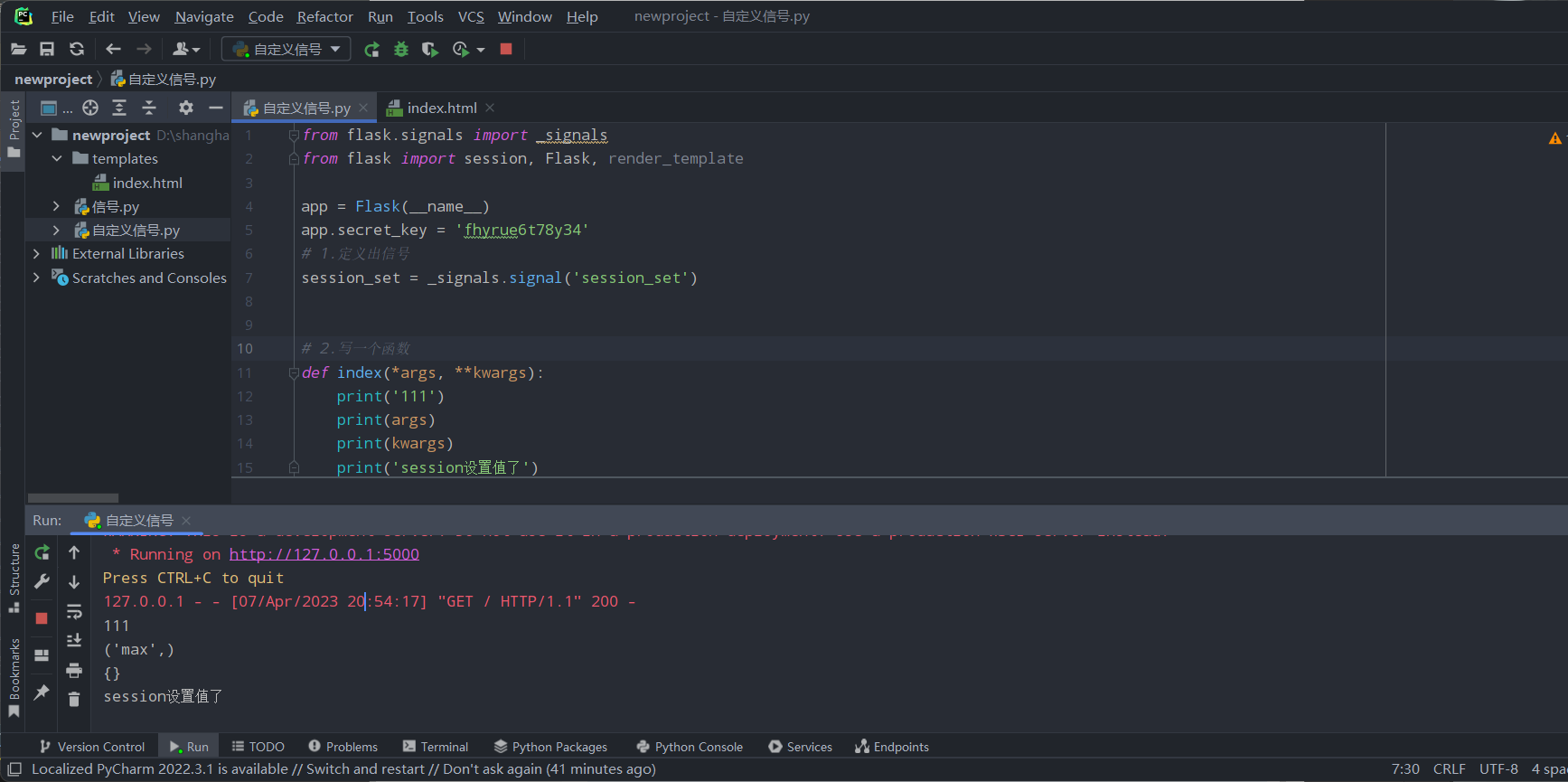Close the index.html editor tab
The image size is (1568, 782).
pos(490,108)
